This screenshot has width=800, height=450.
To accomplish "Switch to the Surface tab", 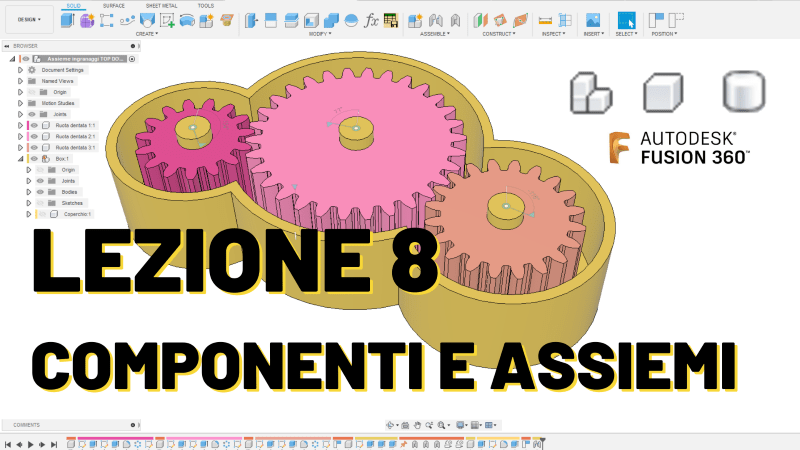I will [x=114, y=5].
